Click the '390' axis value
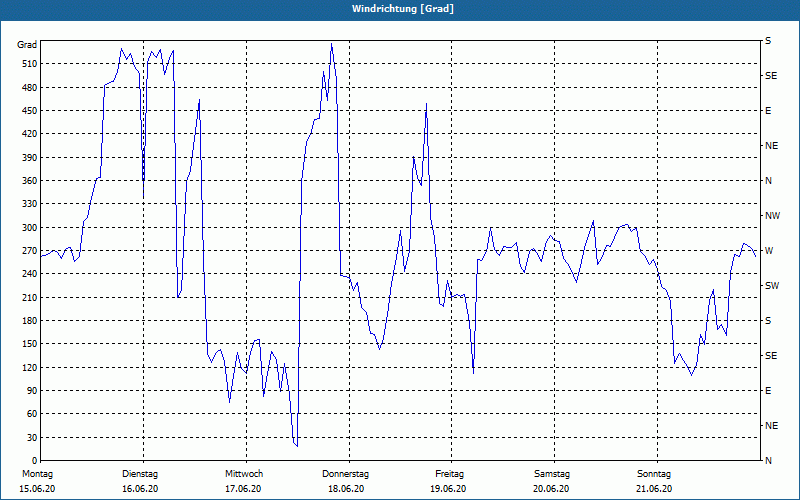The width and height of the screenshot is (800, 500). 29,157
